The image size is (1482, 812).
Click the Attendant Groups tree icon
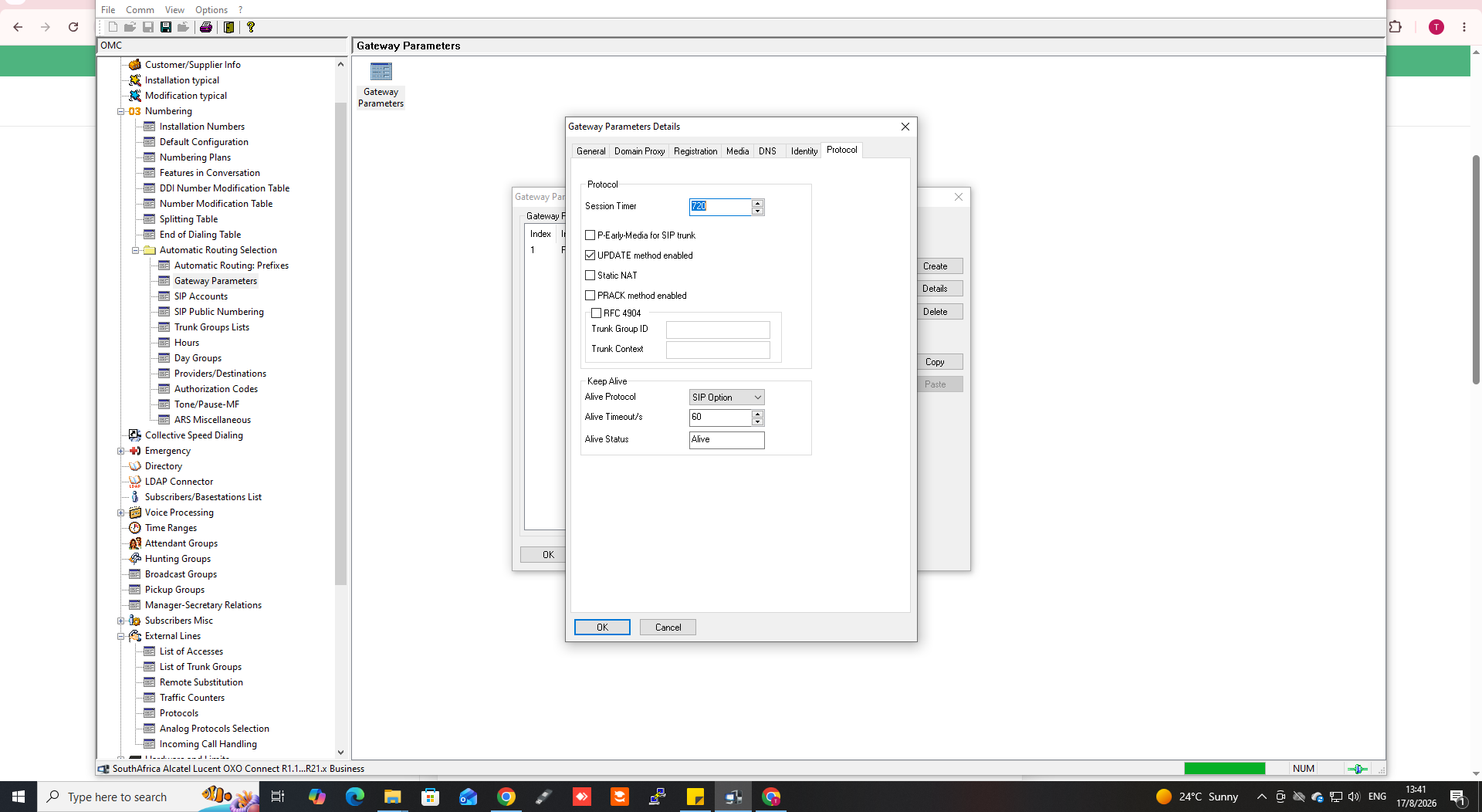(x=135, y=543)
